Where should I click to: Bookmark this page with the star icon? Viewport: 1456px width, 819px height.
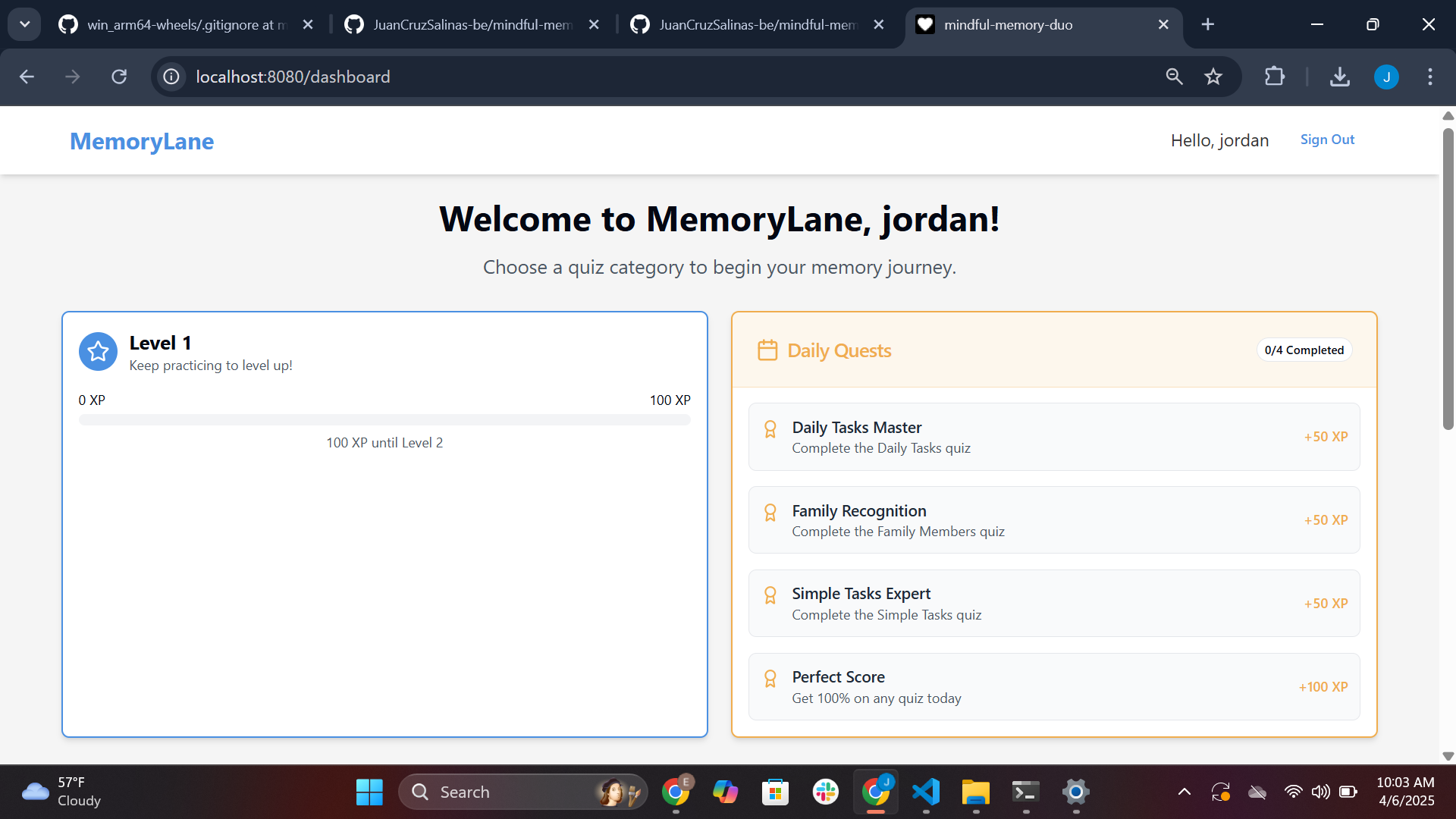point(1213,77)
